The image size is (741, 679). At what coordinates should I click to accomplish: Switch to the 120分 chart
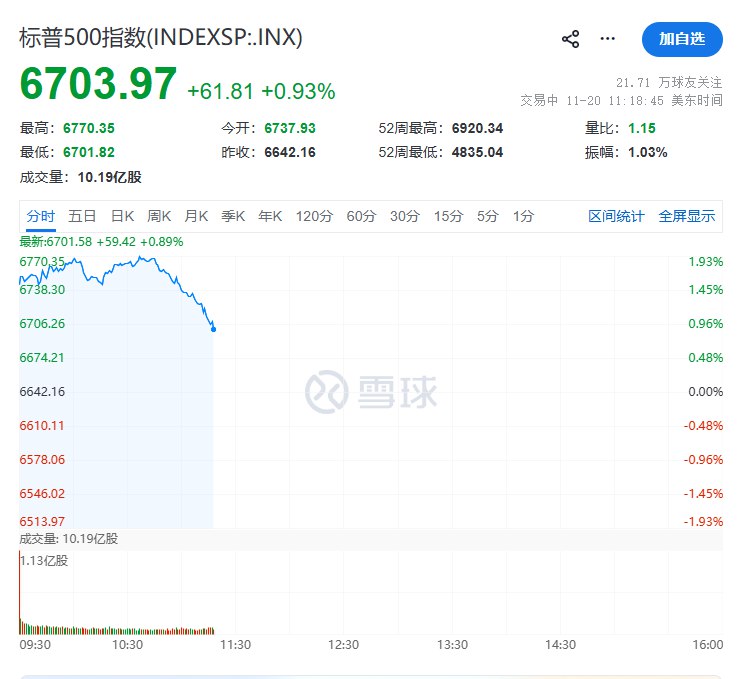[314, 216]
